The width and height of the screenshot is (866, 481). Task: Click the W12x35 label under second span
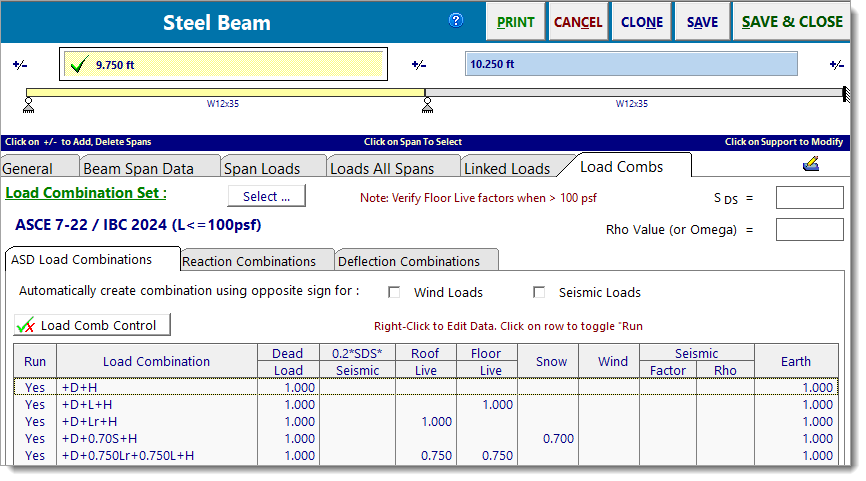coord(632,103)
